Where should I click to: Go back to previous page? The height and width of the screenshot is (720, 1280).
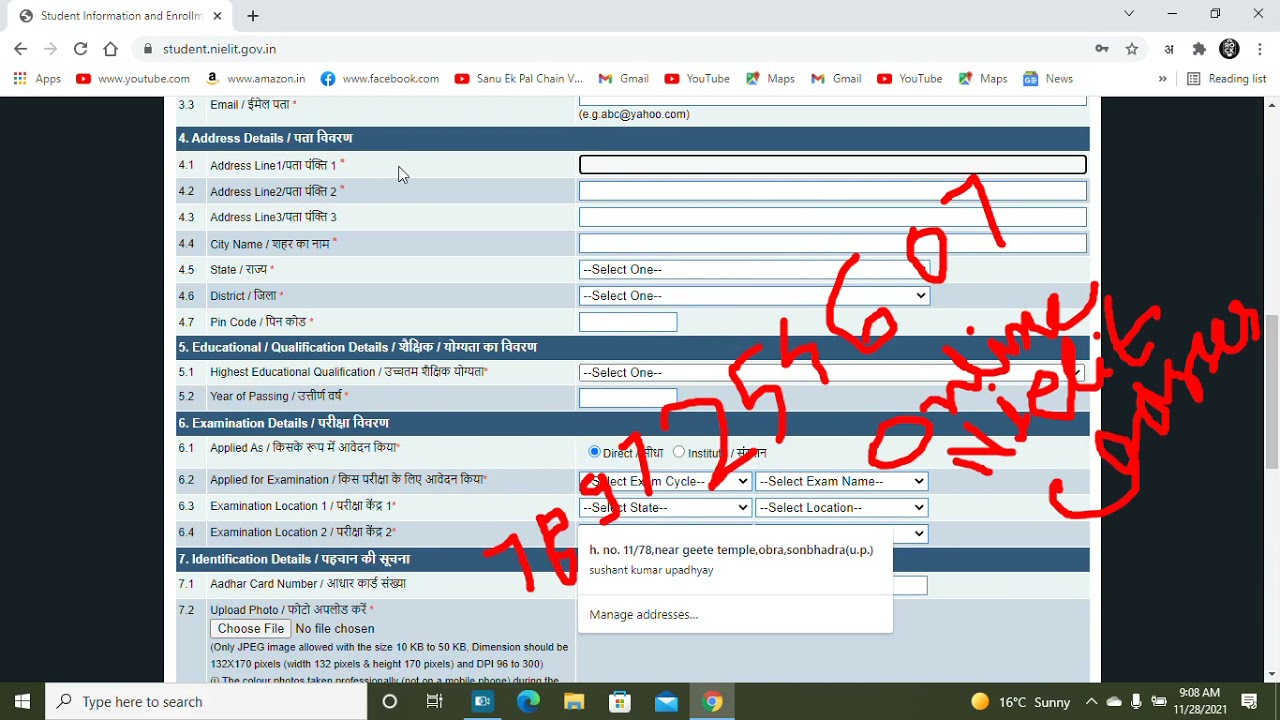click(x=21, y=49)
